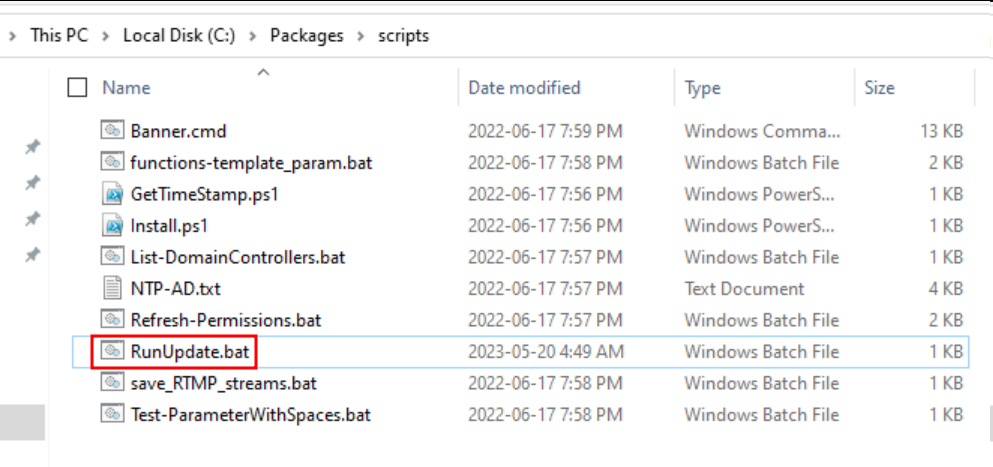Sort files by the Name column

(x=127, y=87)
